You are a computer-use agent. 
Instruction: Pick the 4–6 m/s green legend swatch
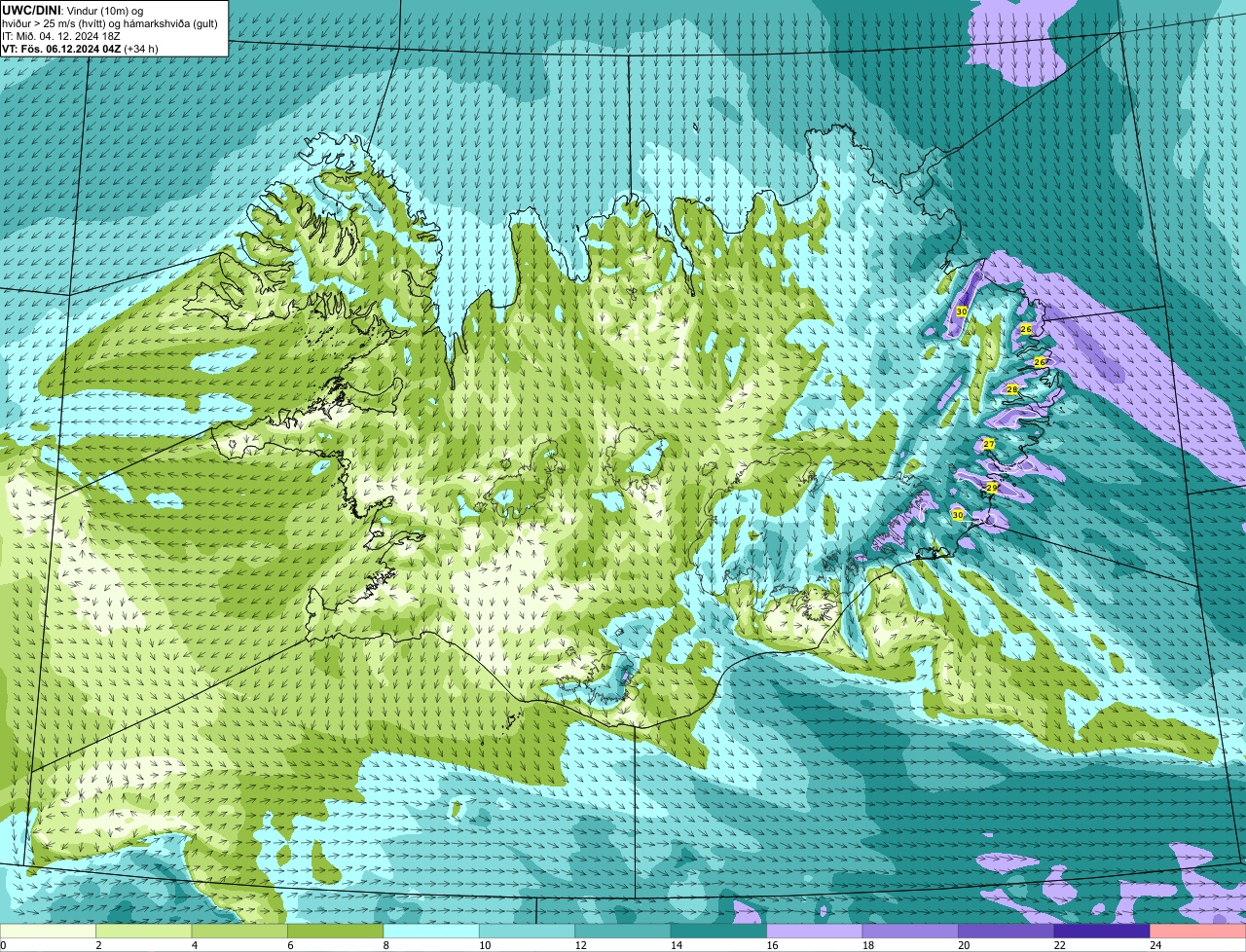(239, 931)
